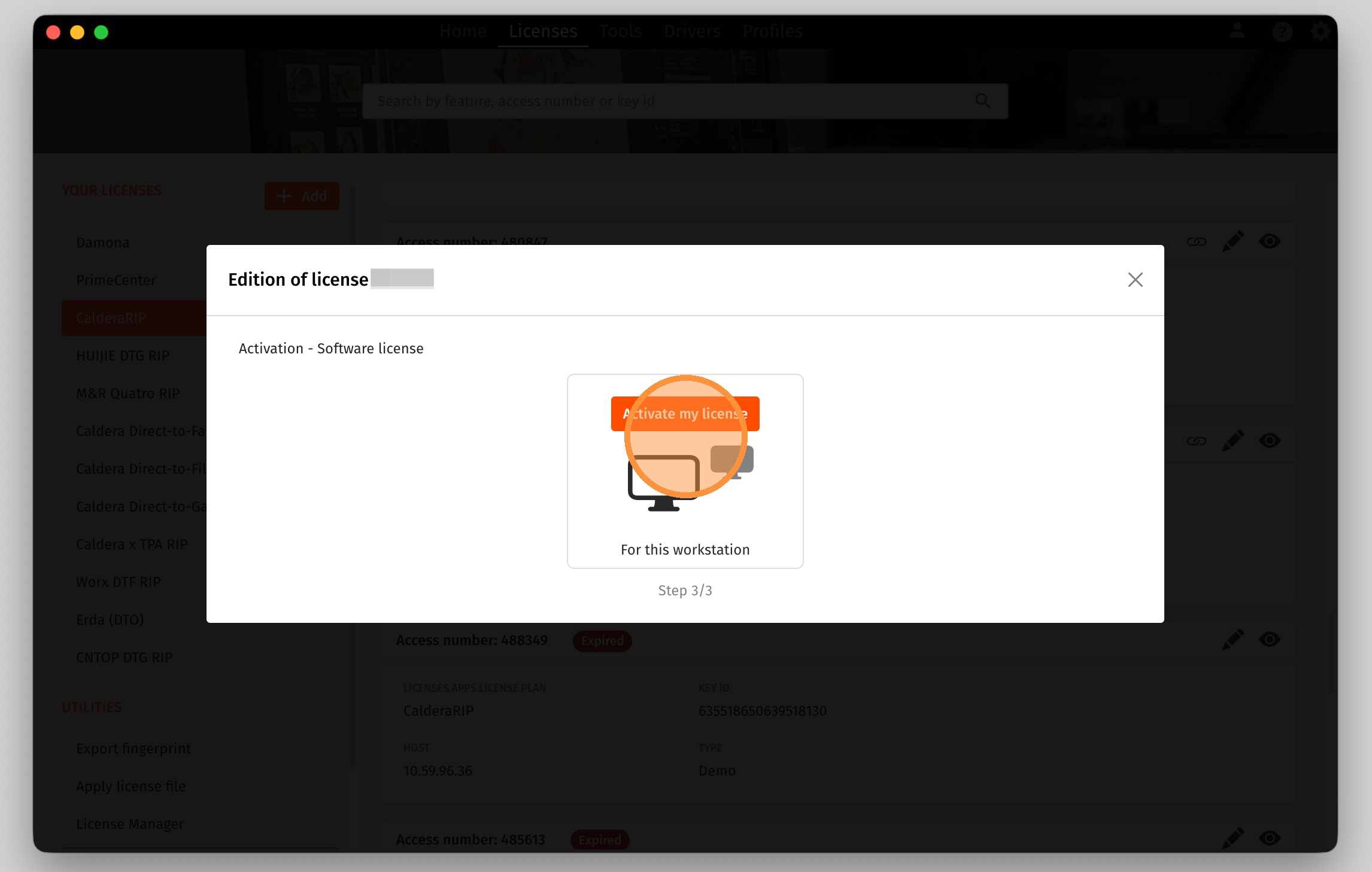Edit license 485613 with pencil icon
This screenshot has width=1372, height=872.
(1233, 838)
